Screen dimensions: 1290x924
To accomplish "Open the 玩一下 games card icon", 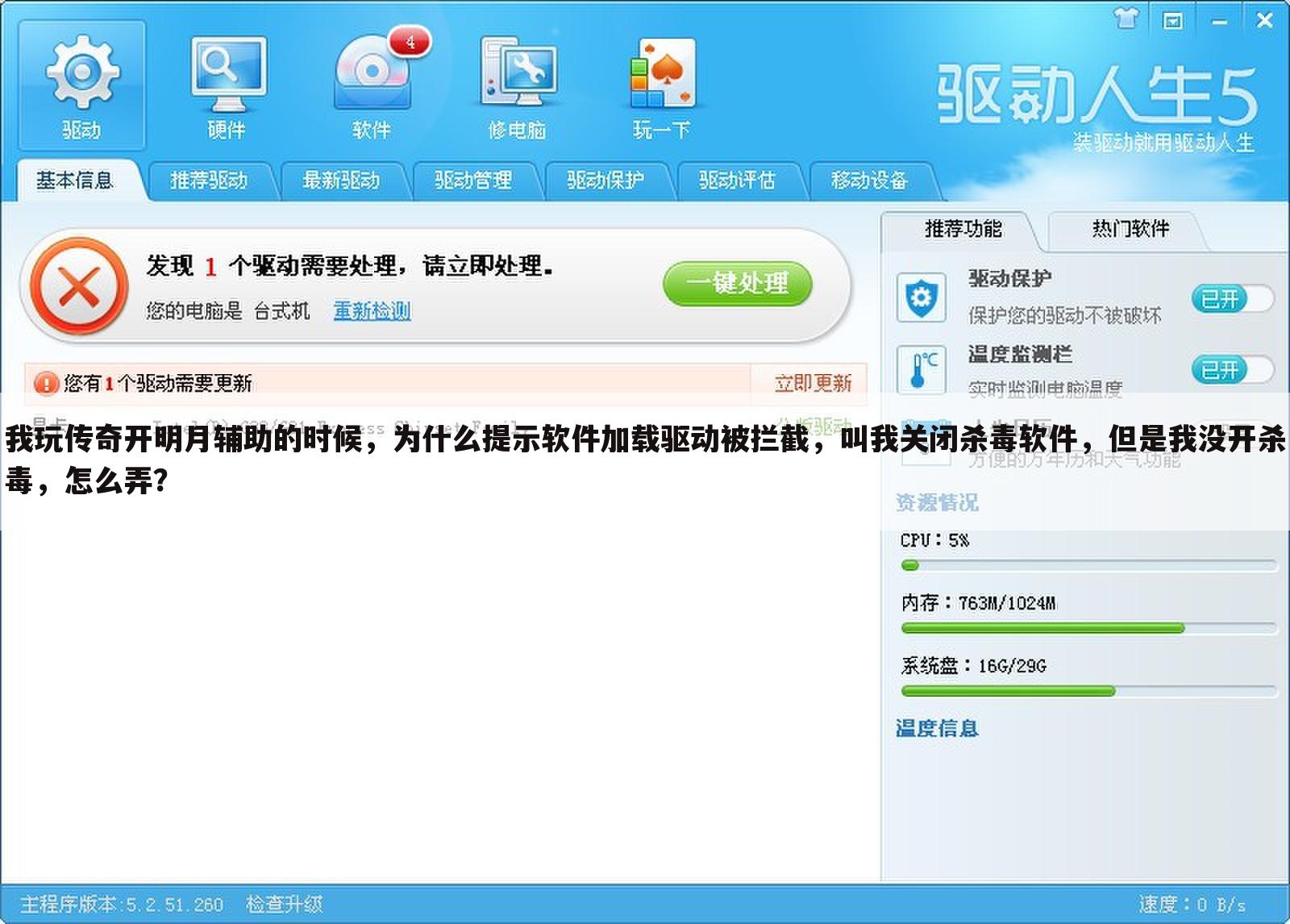I will coord(661,85).
